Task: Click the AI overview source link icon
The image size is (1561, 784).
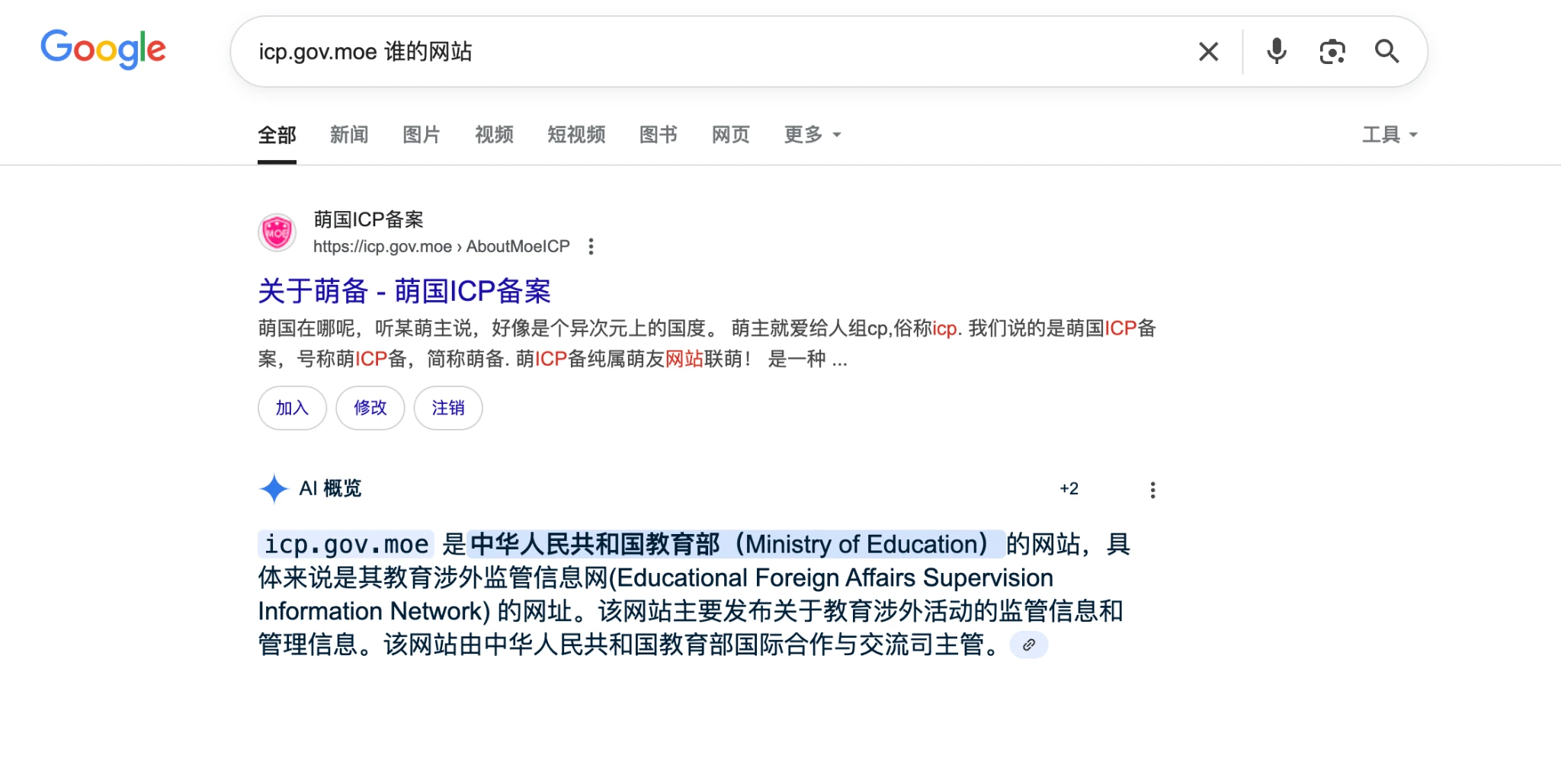Action: pos(1028,645)
